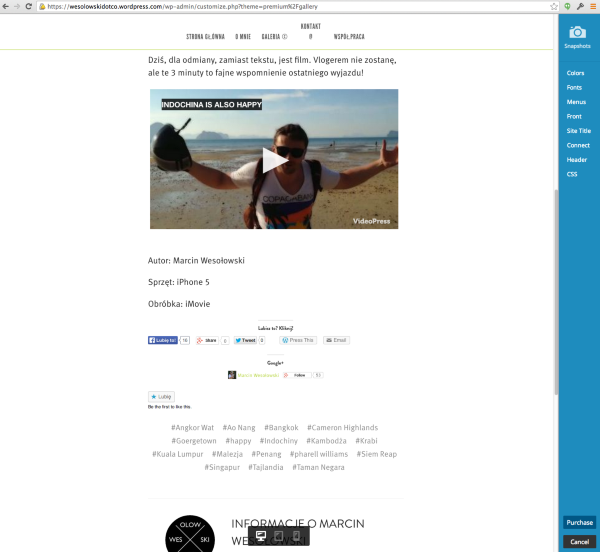This screenshot has width=600, height=552.
Task: Open the #Kuala Lumpur tag
Action: [178, 454]
